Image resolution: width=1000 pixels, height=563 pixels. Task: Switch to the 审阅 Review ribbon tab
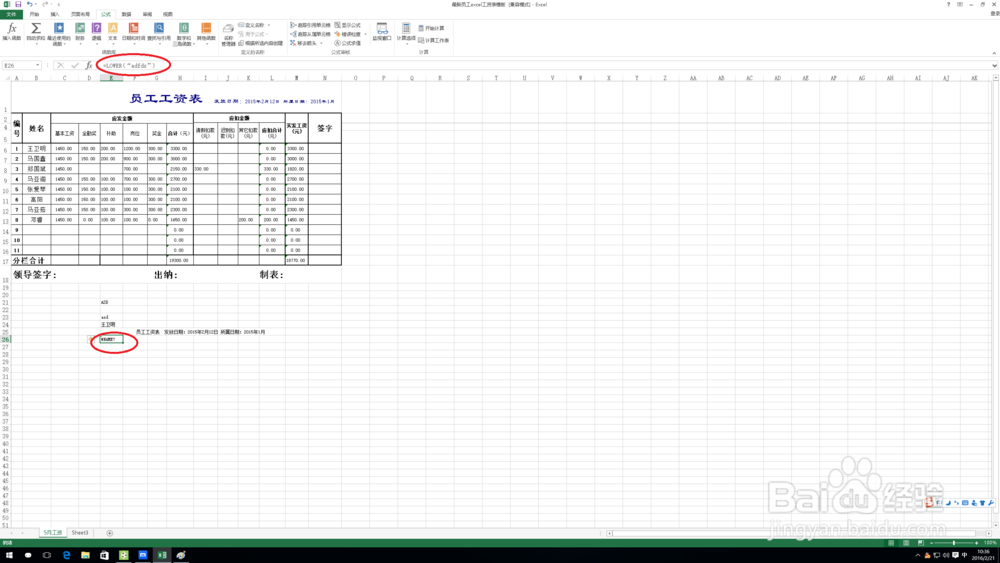click(x=147, y=14)
